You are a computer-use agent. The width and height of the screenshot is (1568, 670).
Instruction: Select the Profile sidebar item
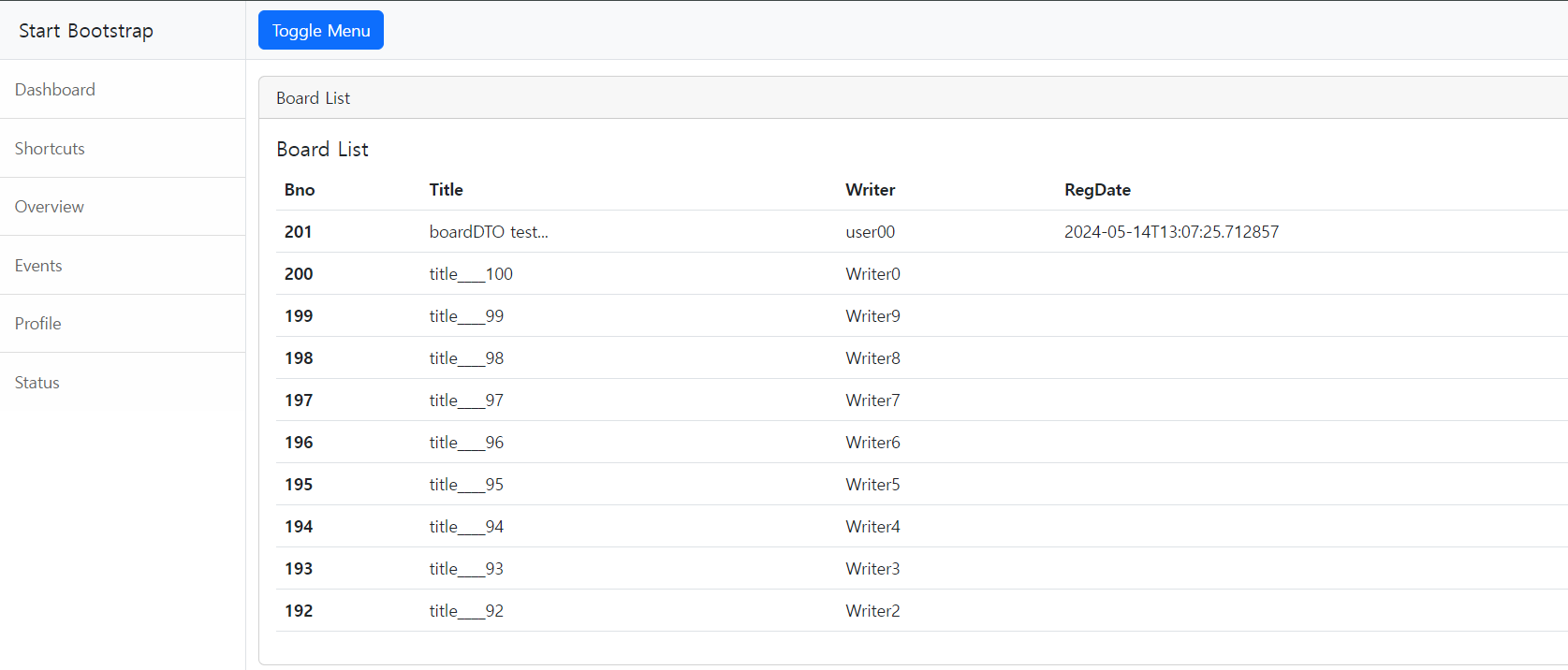click(123, 324)
